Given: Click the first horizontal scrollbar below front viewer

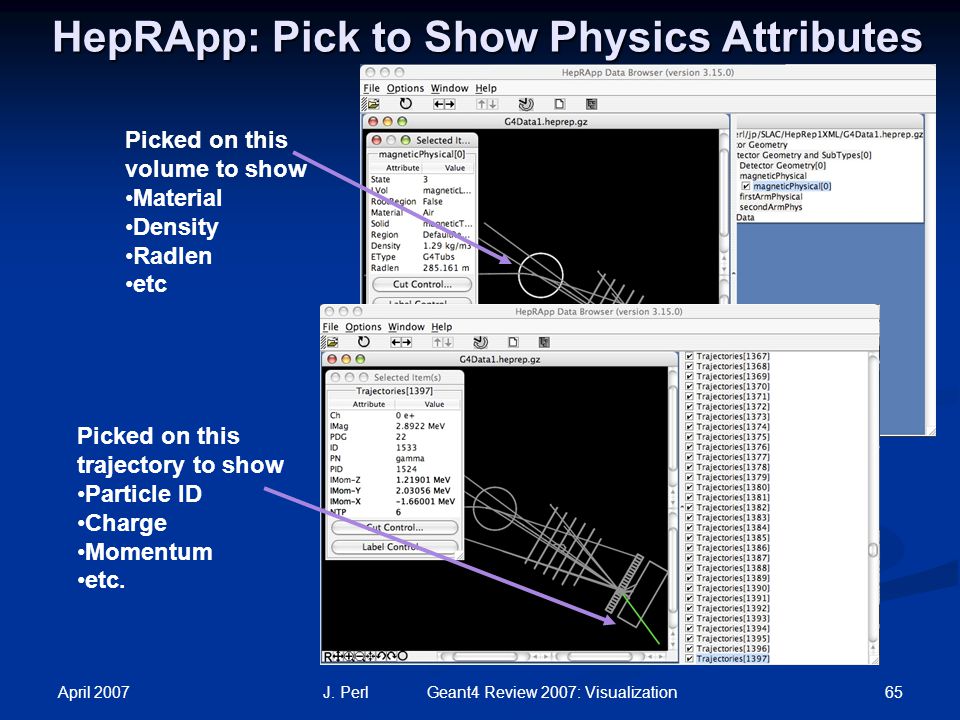Looking at the screenshot, I should click(486, 656).
